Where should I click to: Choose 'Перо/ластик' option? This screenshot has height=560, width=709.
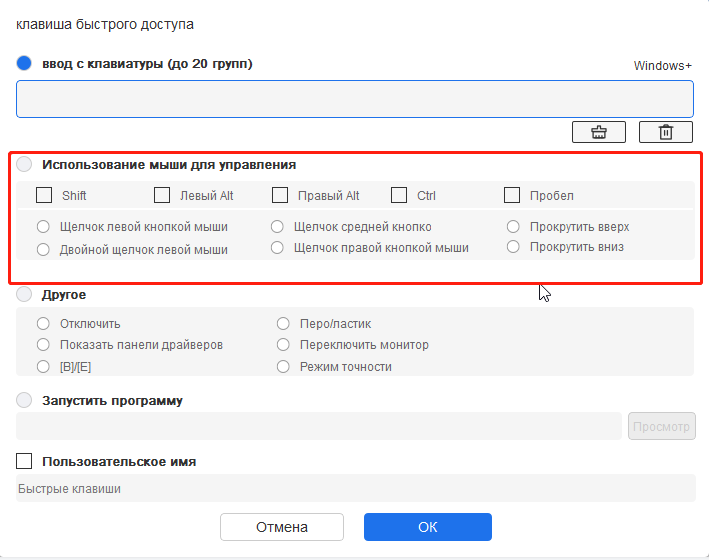click(283, 323)
